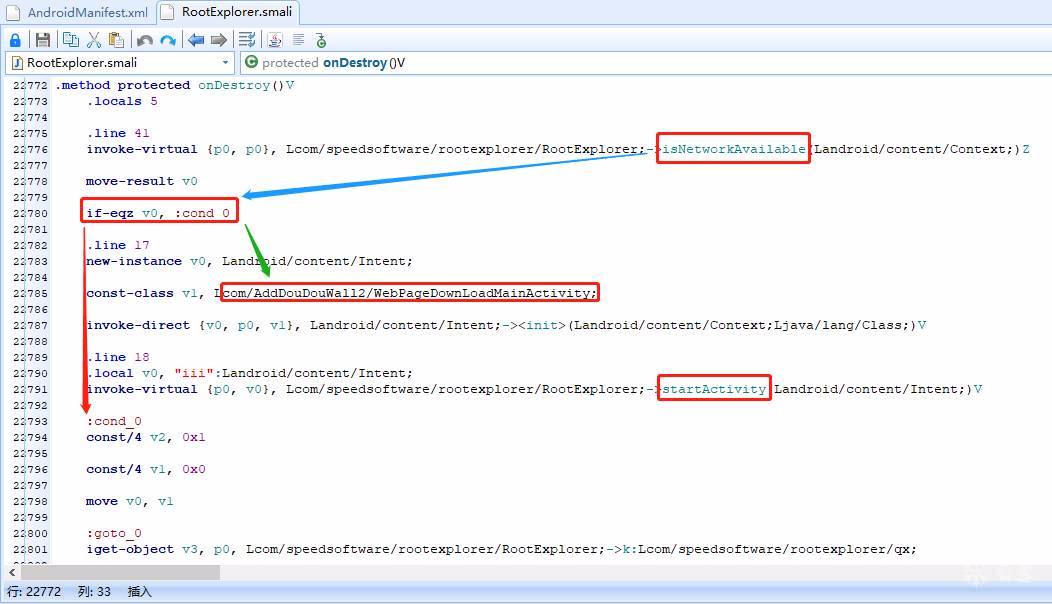Paste using the clipboard icon

(x=117, y=40)
